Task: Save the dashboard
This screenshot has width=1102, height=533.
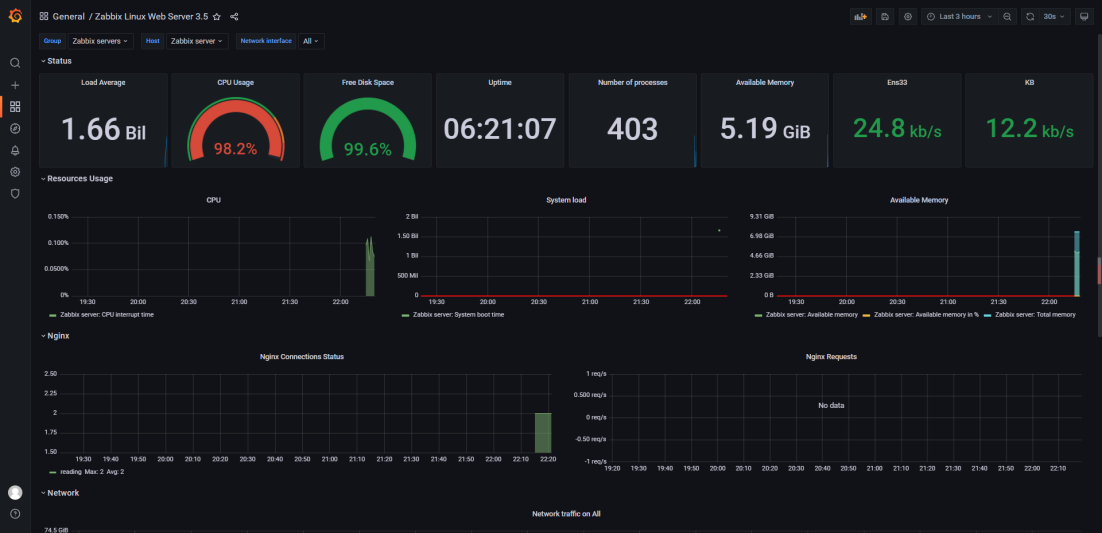Action: click(885, 16)
